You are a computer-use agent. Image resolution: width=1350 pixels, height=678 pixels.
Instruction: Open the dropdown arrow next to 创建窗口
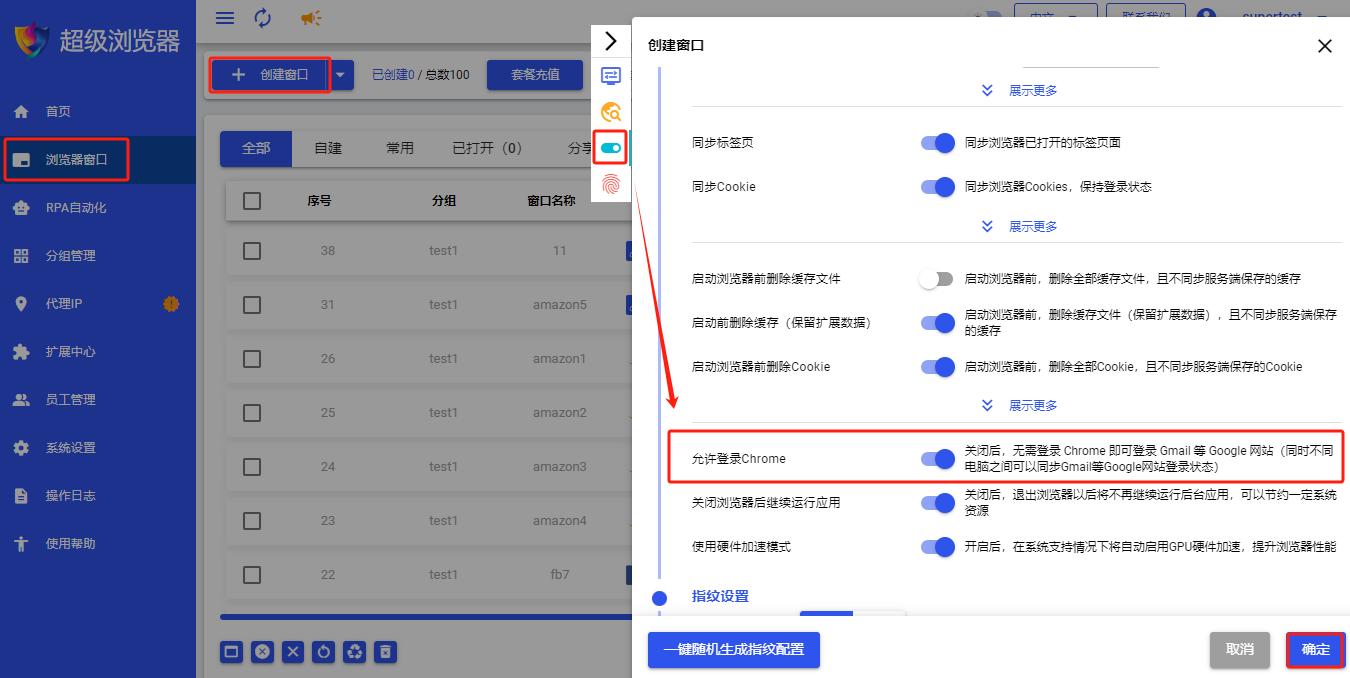(x=340, y=74)
